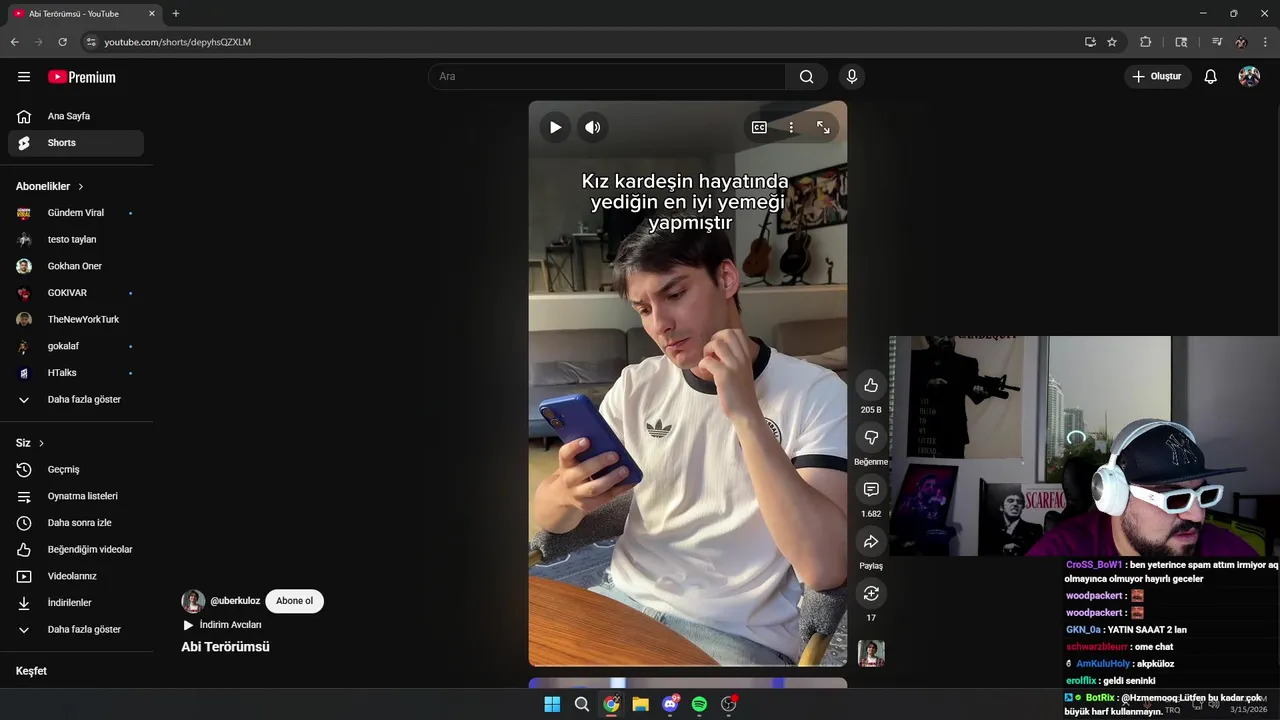Go back in the browser
1280x720 pixels.
point(14,42)
